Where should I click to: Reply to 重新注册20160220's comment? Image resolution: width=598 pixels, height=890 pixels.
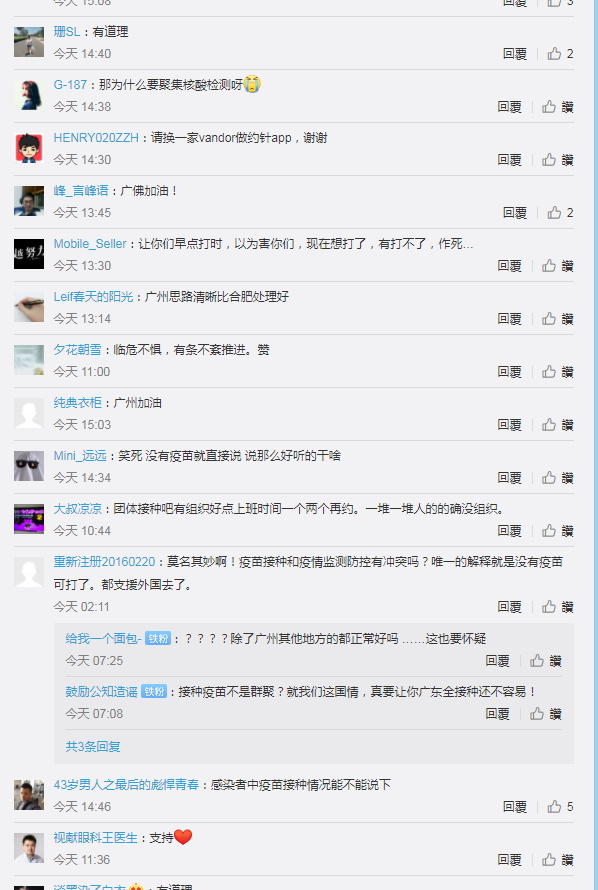[x=509, y=607]
